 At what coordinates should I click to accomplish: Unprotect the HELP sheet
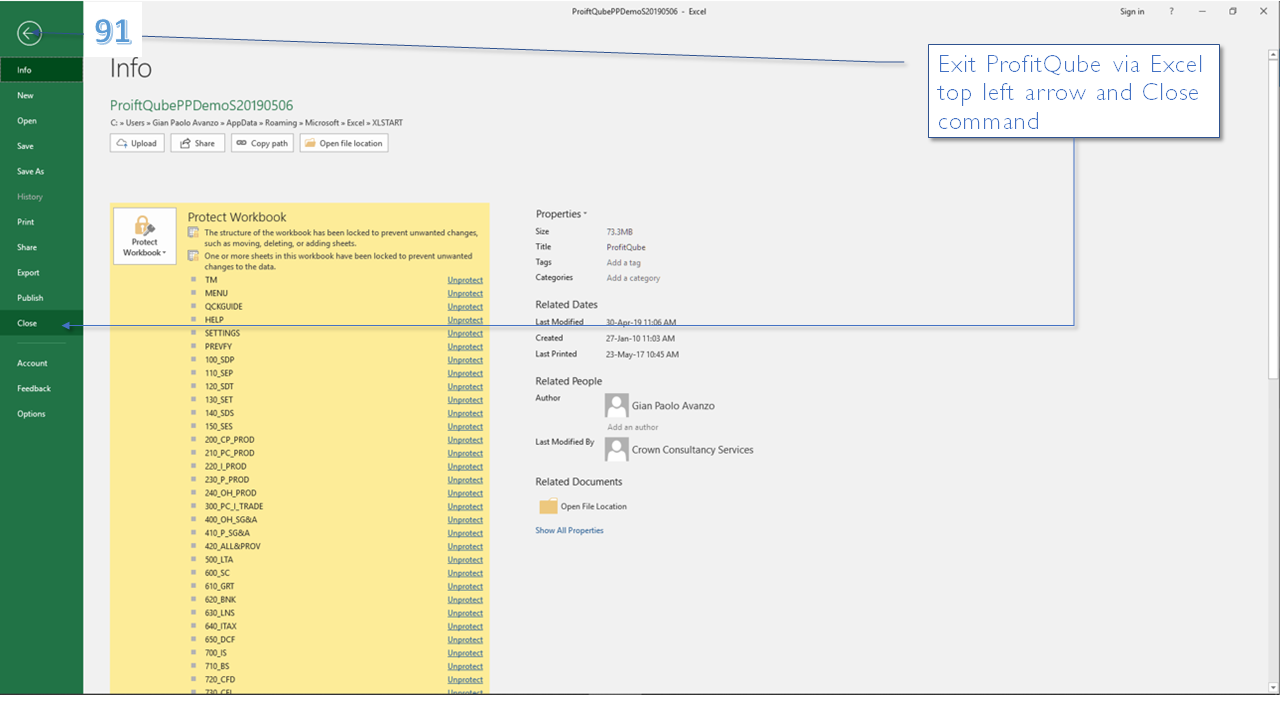[x=465, y=320]
